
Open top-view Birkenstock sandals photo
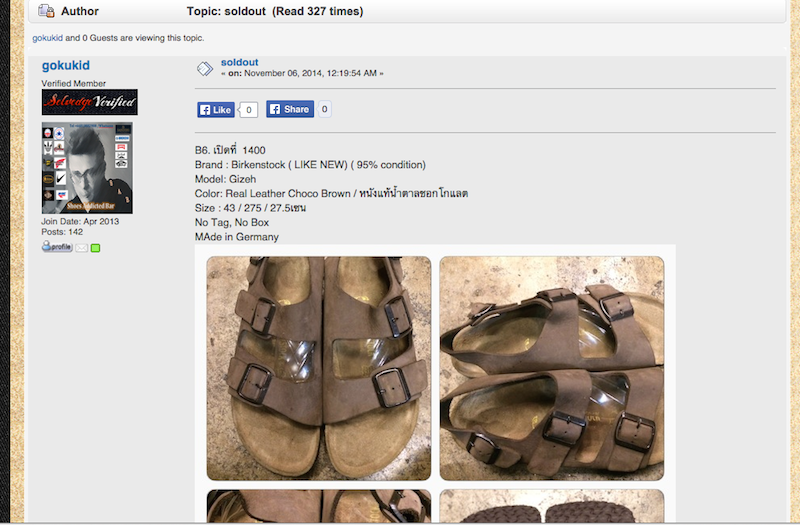click(x=319, y=368)
